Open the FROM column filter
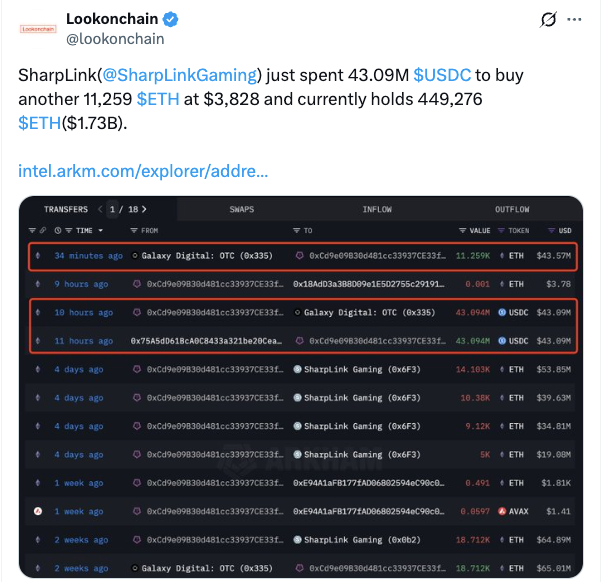The height and width of the screenshot is (582, 602). pyautogui.click(x=135, y=230)
